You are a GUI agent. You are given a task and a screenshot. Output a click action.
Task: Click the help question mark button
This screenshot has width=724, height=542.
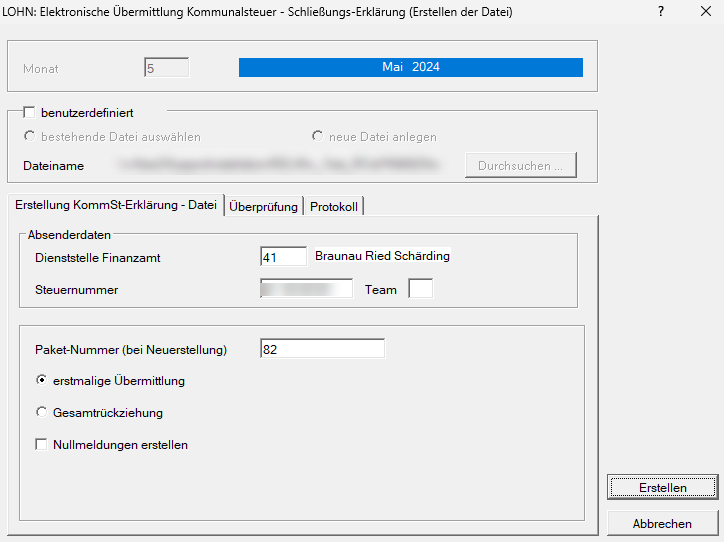(x=661, y=12)
